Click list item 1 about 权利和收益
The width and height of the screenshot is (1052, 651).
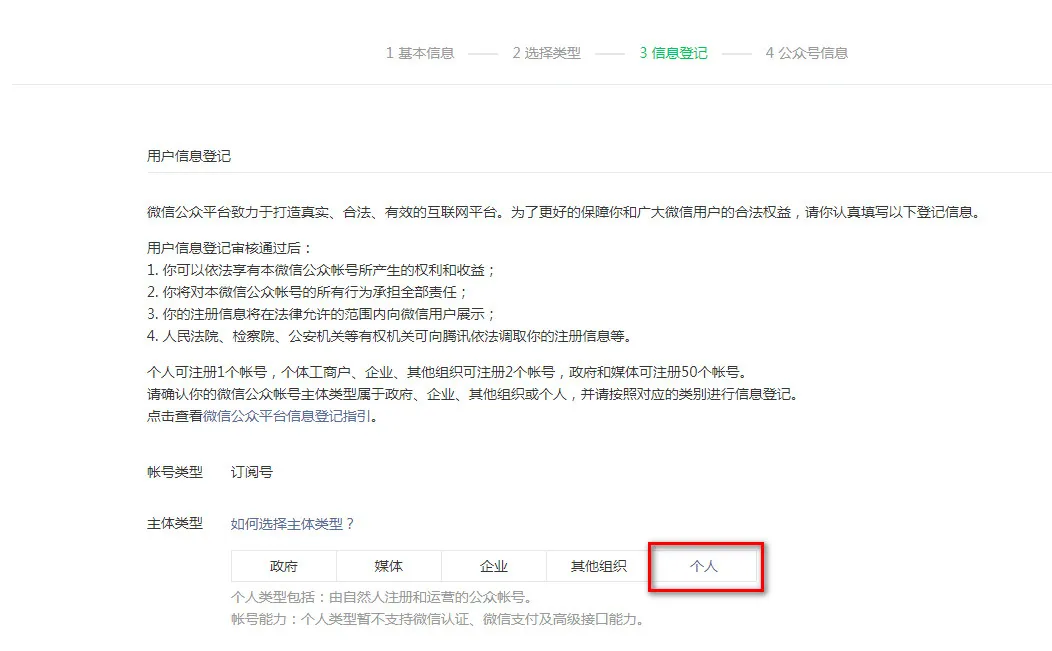click(321, 270)
